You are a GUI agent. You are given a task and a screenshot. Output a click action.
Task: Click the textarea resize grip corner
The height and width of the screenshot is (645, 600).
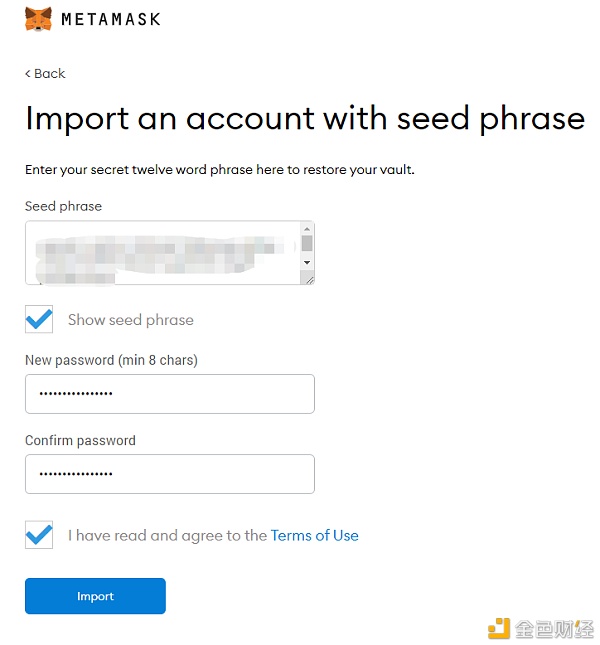coord(309,280)
